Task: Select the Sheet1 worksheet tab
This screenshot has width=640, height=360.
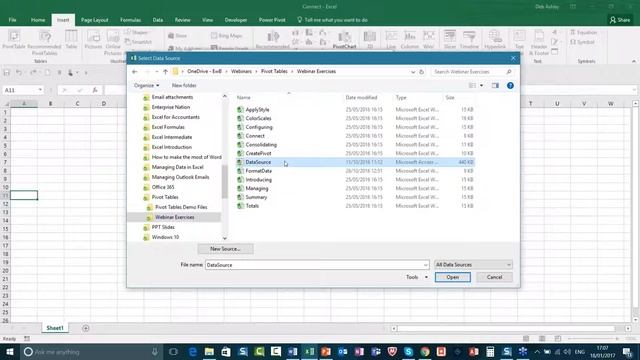Action: [55, 328]
